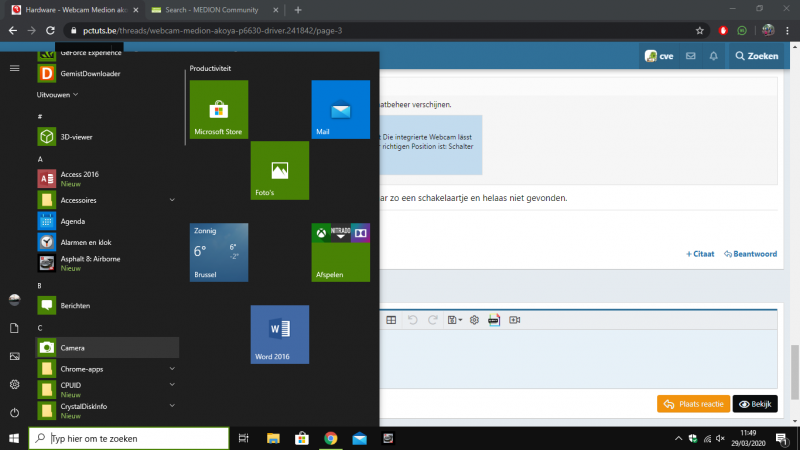800x450 pixels.
Task: Click into the reply text area
Action: coord(579,359)
